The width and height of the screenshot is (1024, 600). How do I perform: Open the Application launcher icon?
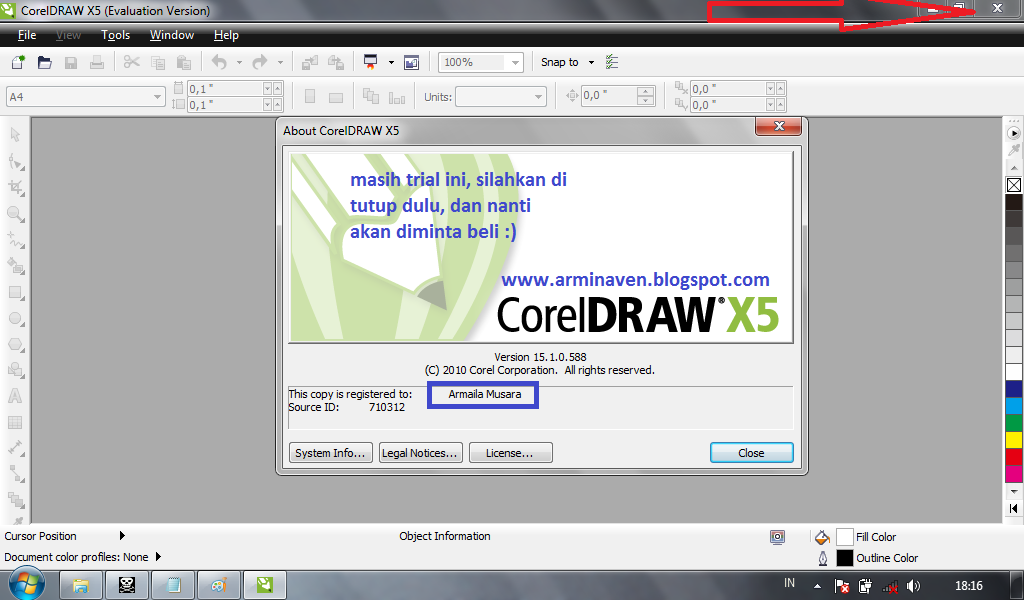click(x=370, y=62)
